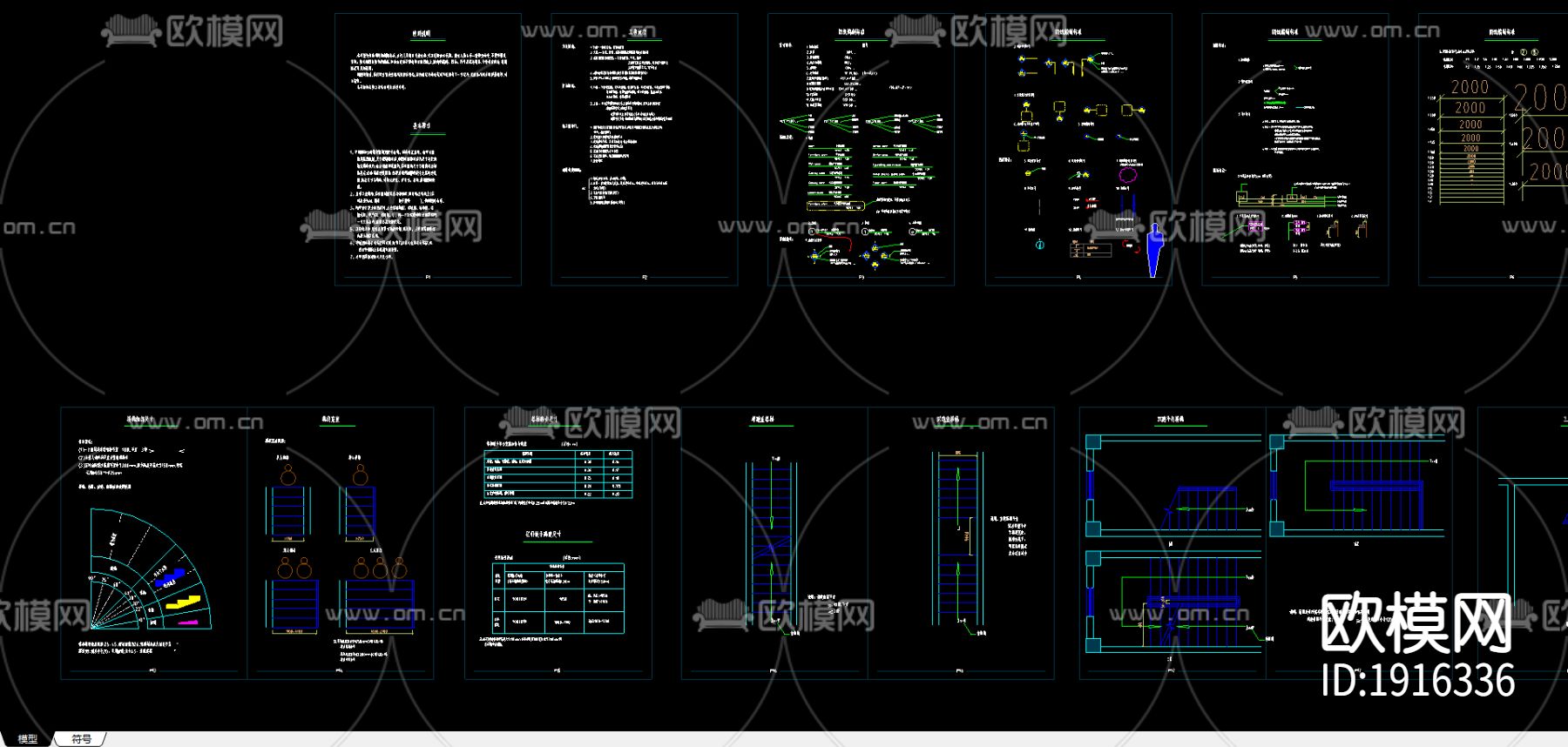Open the 符号 layout tab
The width and height of the screenshot is (1568, 747).
click(x=81, y=739)
